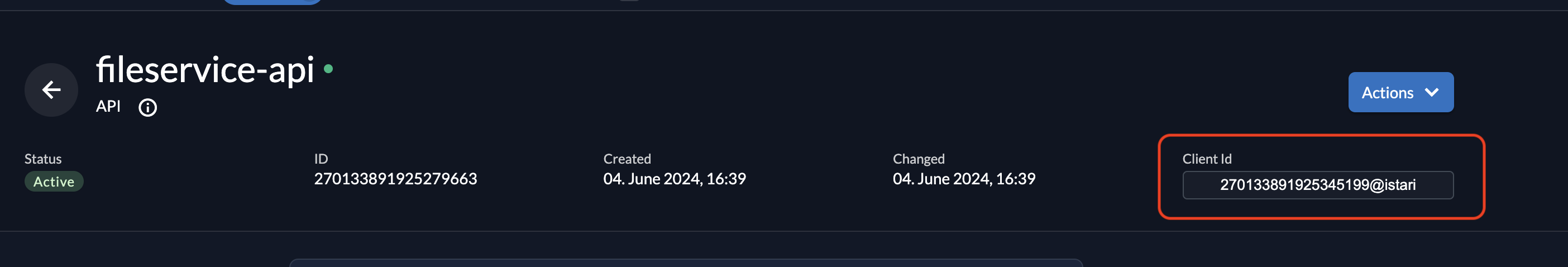Click the Client Id value field
Viewport: 1568px width, 267px height.
(x=1317, y=185)
